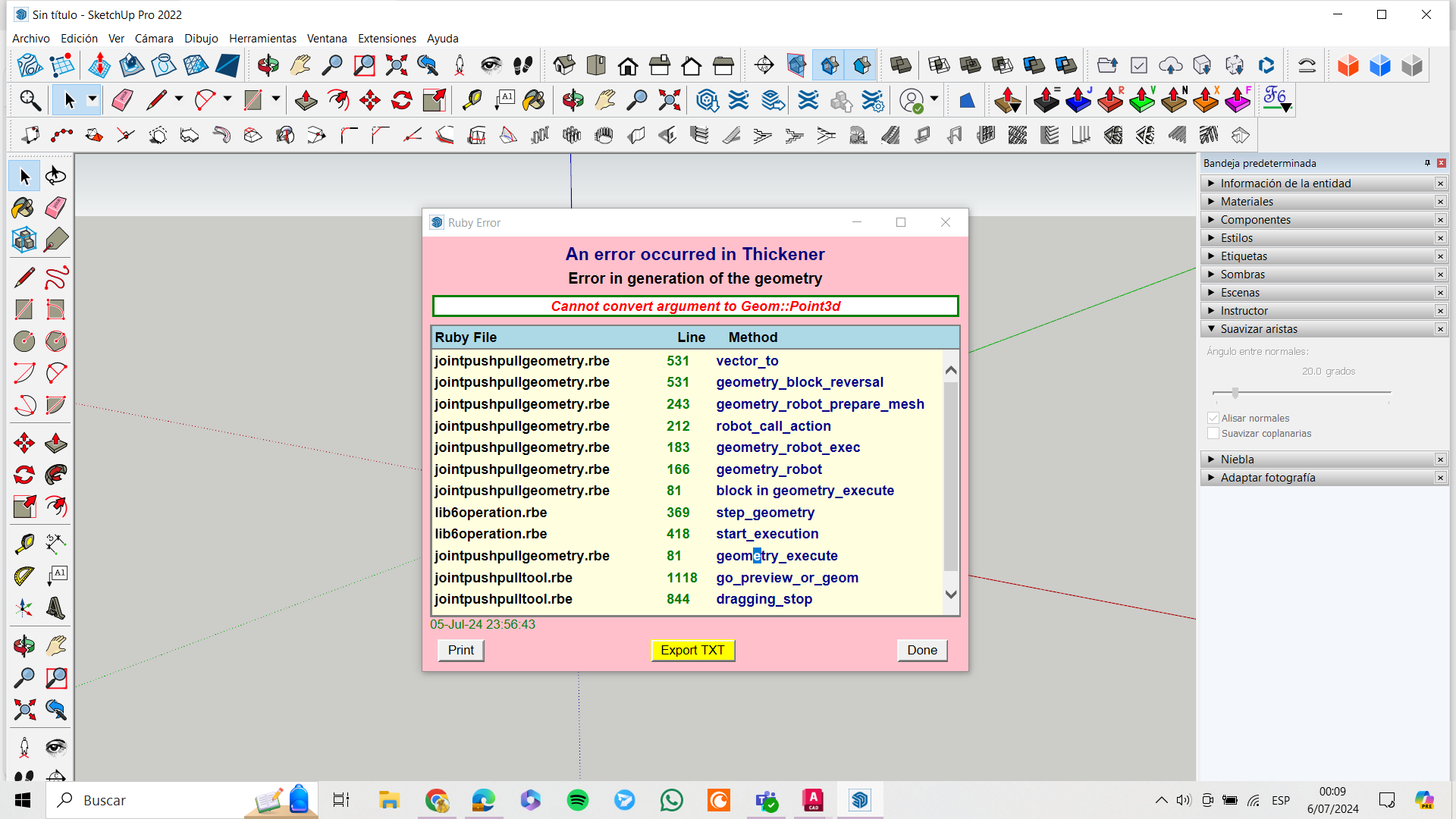Open the Extensiones menu

pyautogui.click(x=387, y=39)
